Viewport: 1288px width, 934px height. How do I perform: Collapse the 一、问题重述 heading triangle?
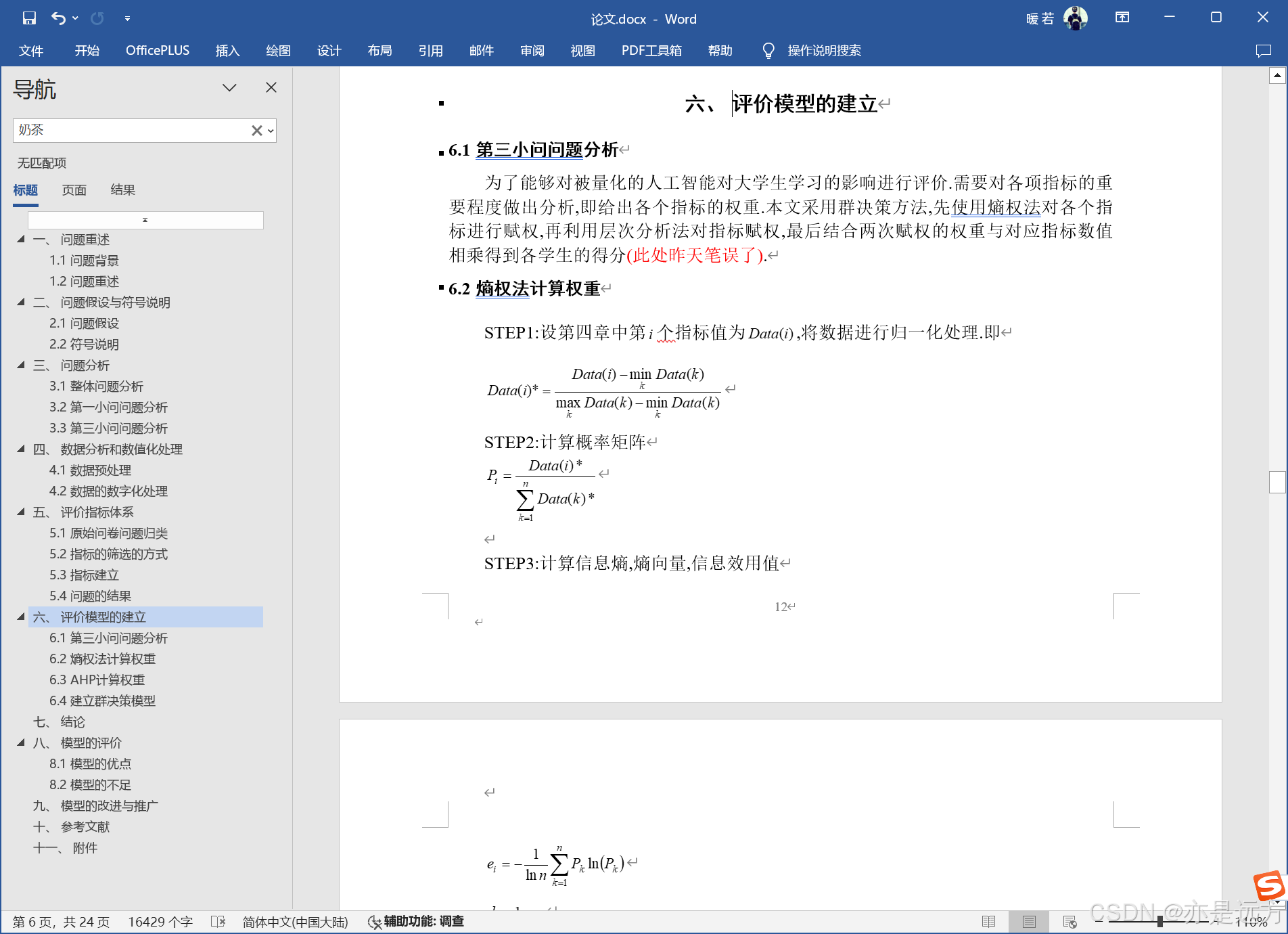(21, 239)
